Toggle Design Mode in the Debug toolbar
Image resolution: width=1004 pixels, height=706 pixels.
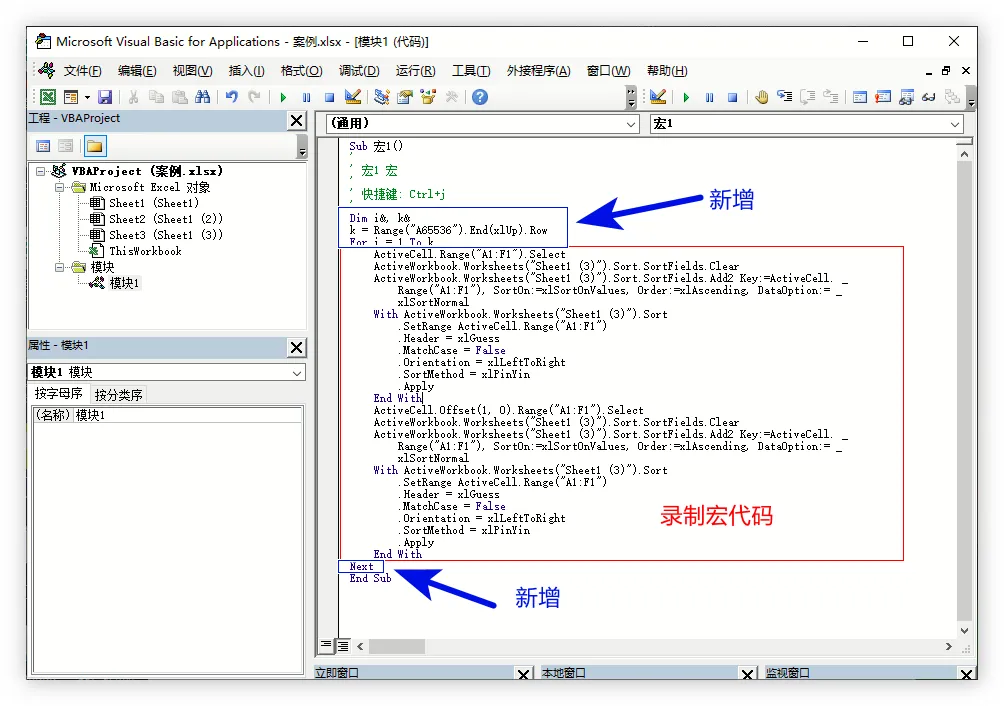click(658, 97)
